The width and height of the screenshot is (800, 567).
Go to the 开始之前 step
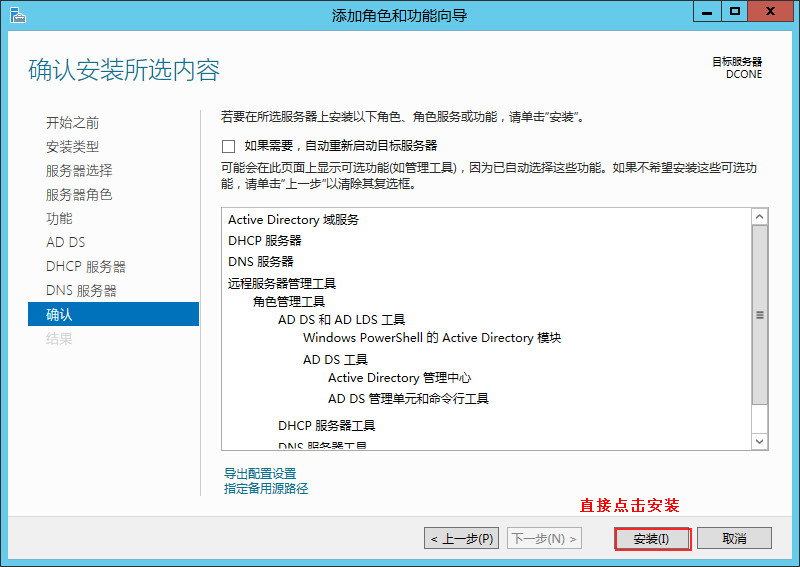73,123
